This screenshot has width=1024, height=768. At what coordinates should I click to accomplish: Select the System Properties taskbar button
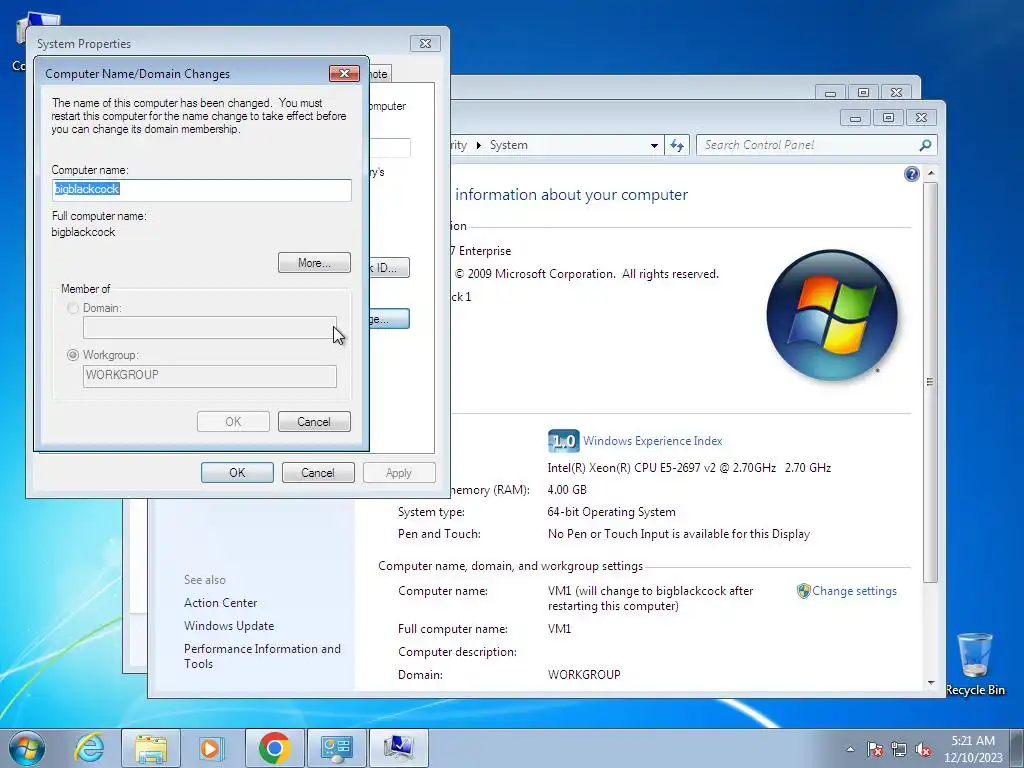(x=398, y=748)
